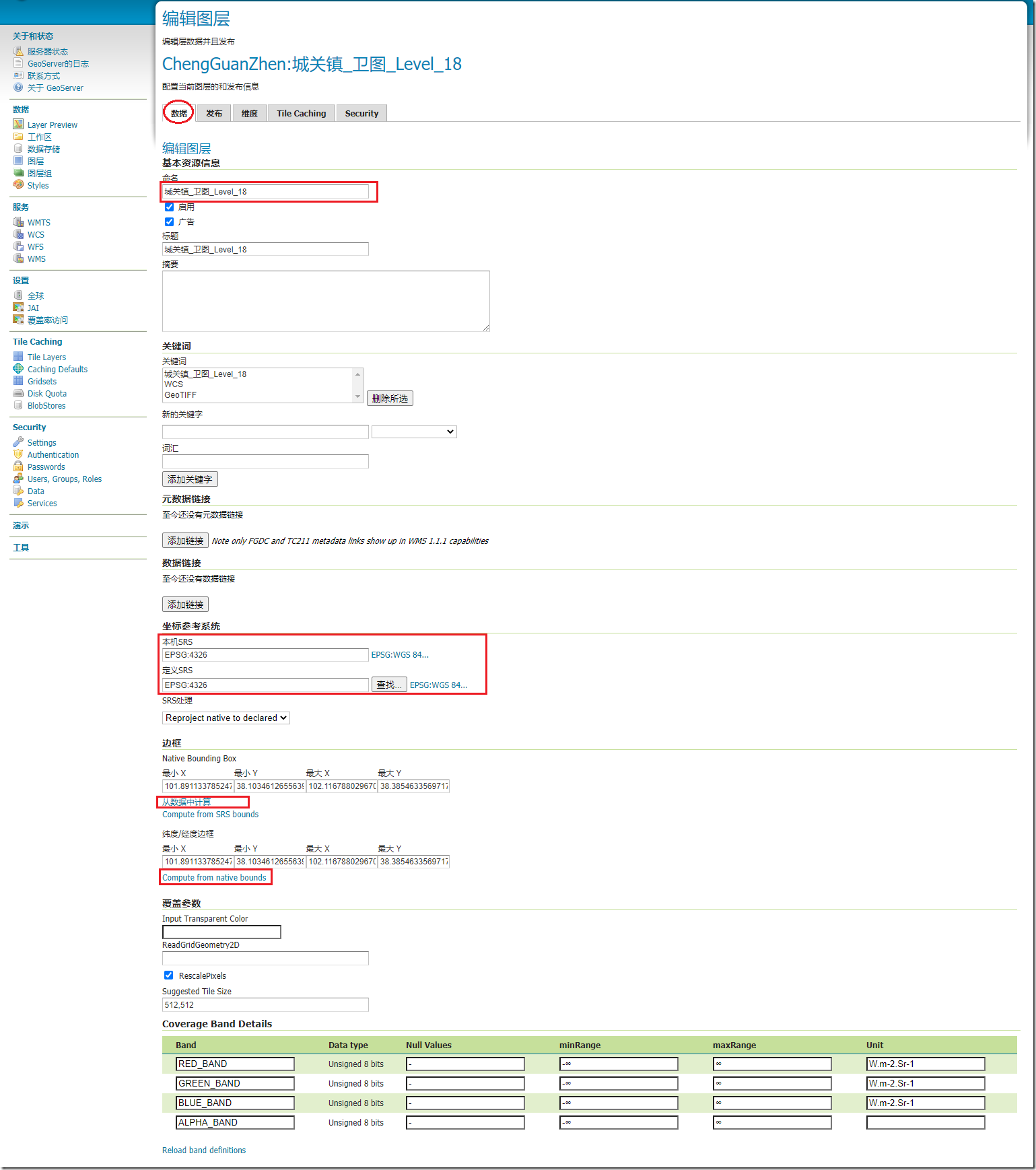Click the global settings icon
The width and height of the screenshot is (1036, 1170).
click(x=18, y=296)
